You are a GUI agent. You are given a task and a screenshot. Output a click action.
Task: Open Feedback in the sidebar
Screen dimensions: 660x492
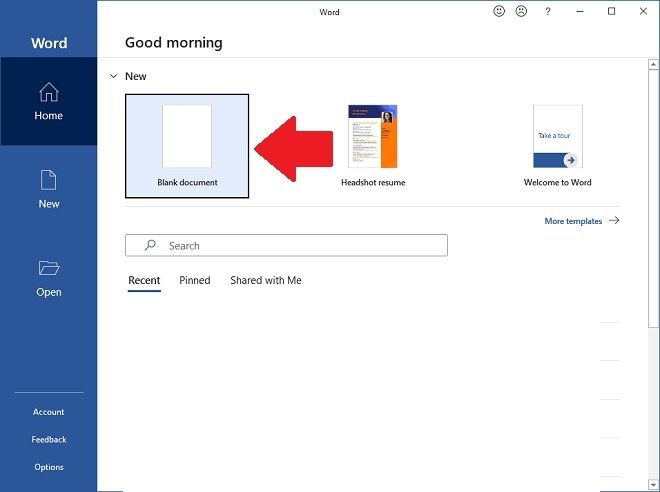tap(49, 440)
